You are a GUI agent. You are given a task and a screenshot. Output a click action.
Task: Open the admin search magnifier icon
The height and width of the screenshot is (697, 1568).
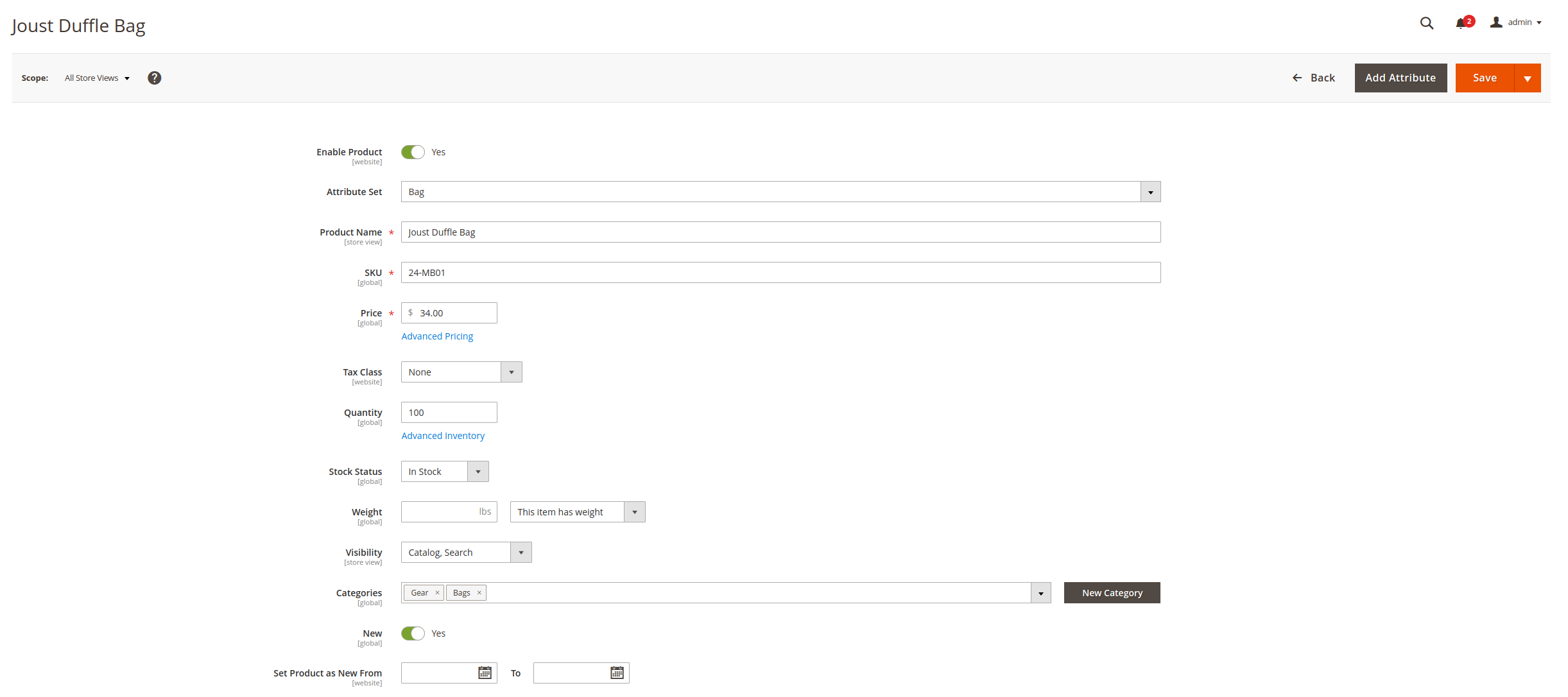click(x=1426, y=23)
